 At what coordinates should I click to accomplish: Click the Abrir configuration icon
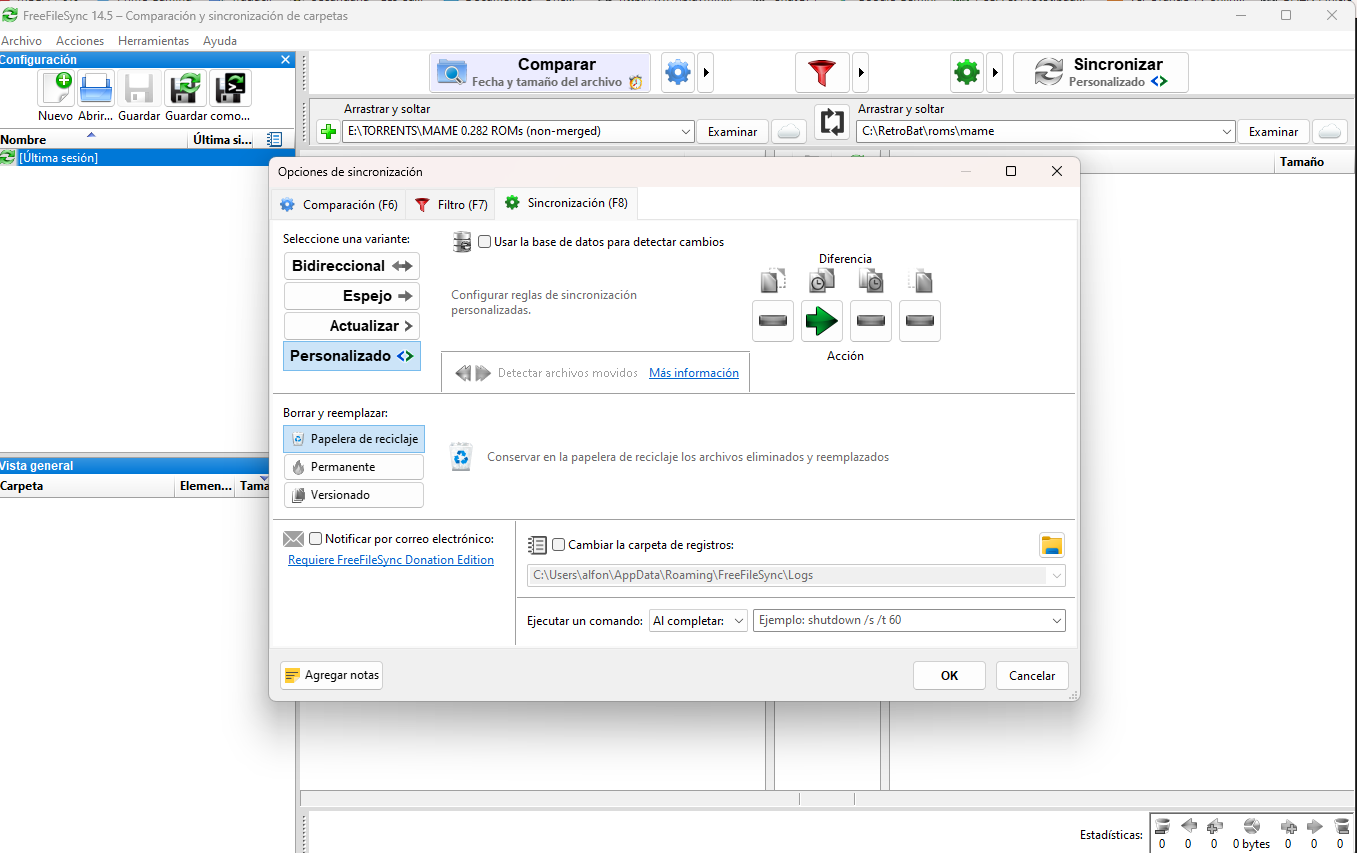tap(97, 89)
